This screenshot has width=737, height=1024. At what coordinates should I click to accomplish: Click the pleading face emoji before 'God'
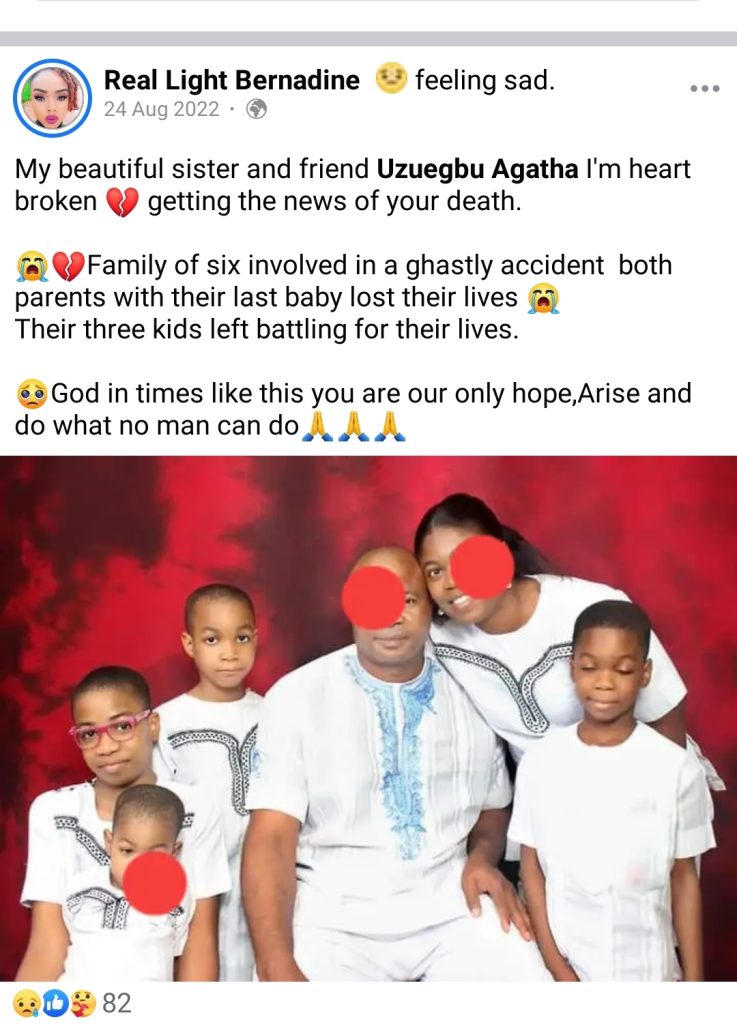pyautogui.click(x=31, y=394)
